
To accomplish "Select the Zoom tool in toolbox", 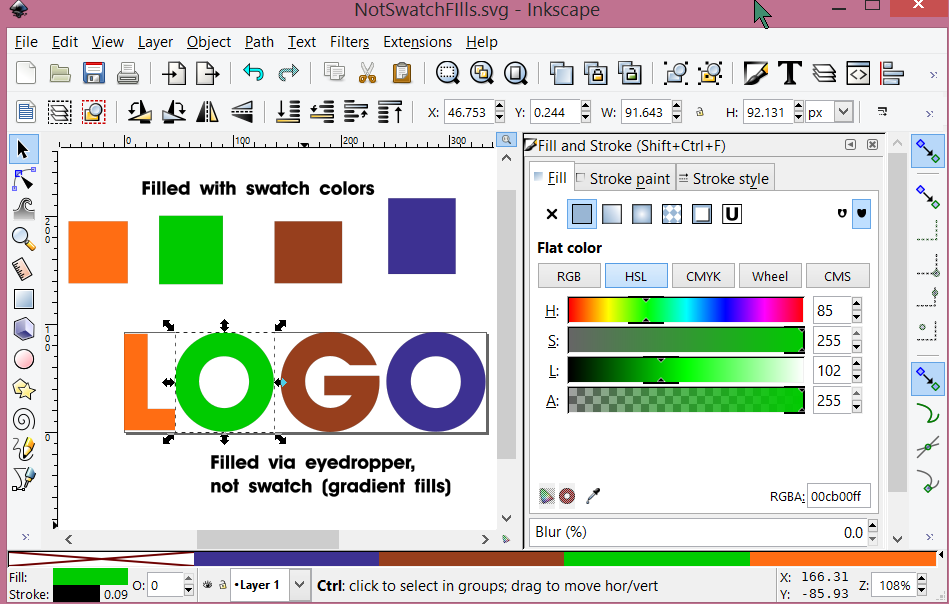I will click(x=23, y=238).
